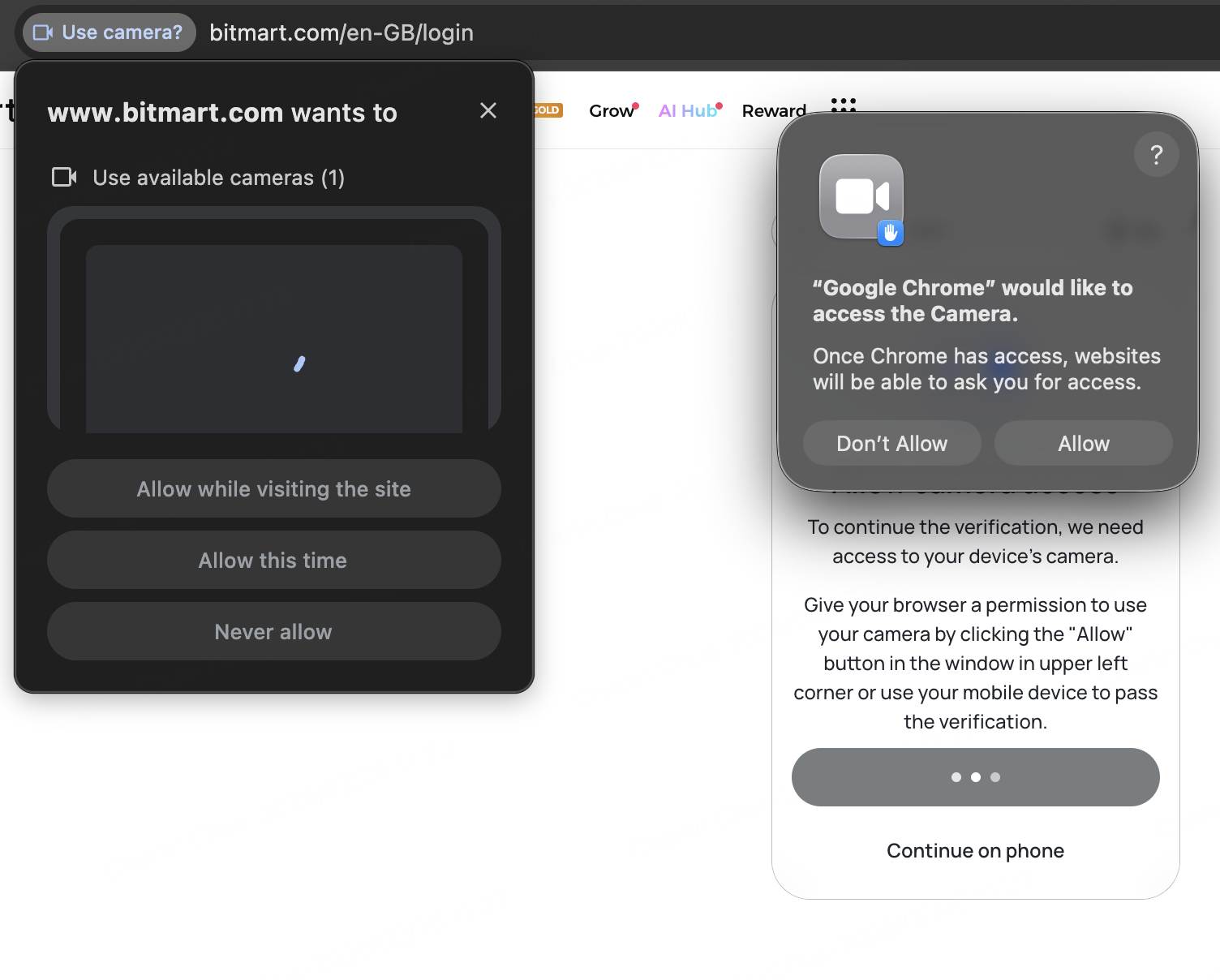
Task: Choose "Allow while visiting the site"
Action: point(273,489)
